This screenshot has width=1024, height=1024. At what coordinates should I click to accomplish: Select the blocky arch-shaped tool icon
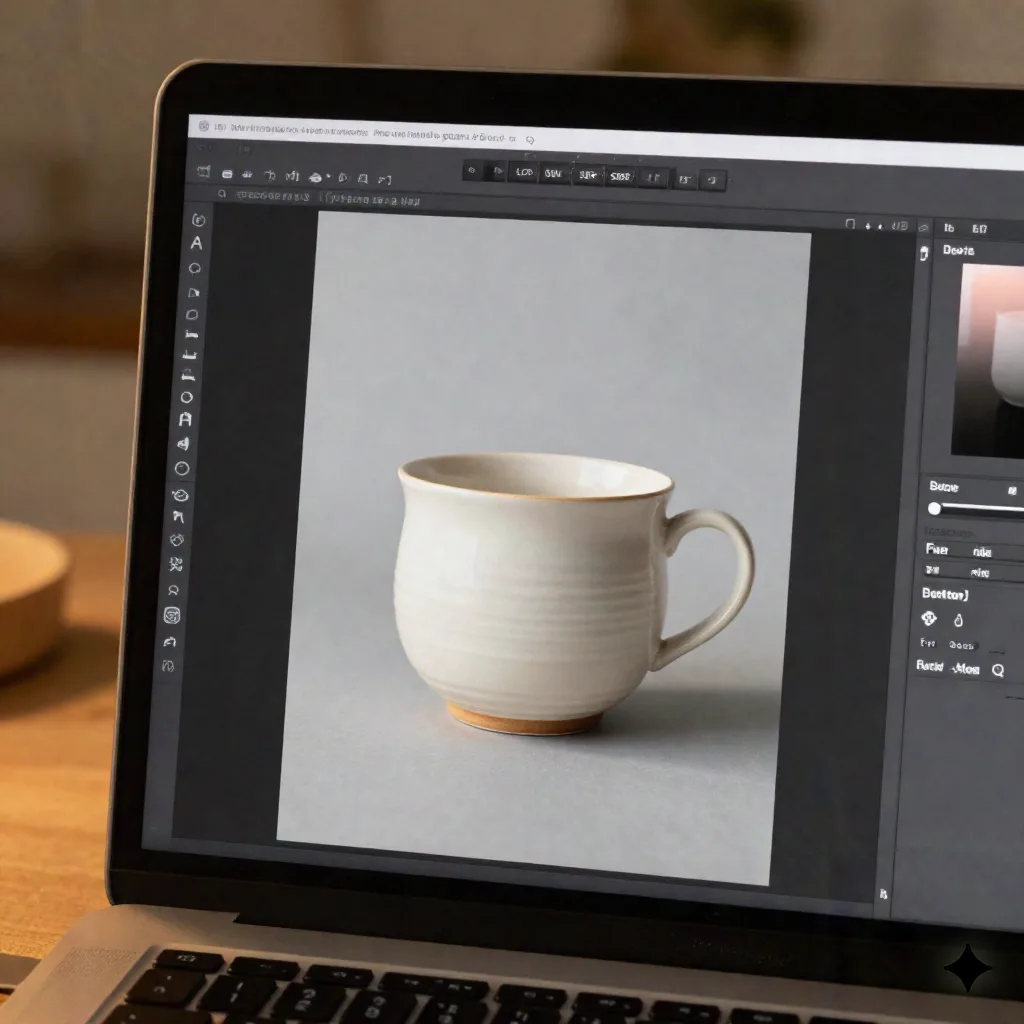[185, 419]
